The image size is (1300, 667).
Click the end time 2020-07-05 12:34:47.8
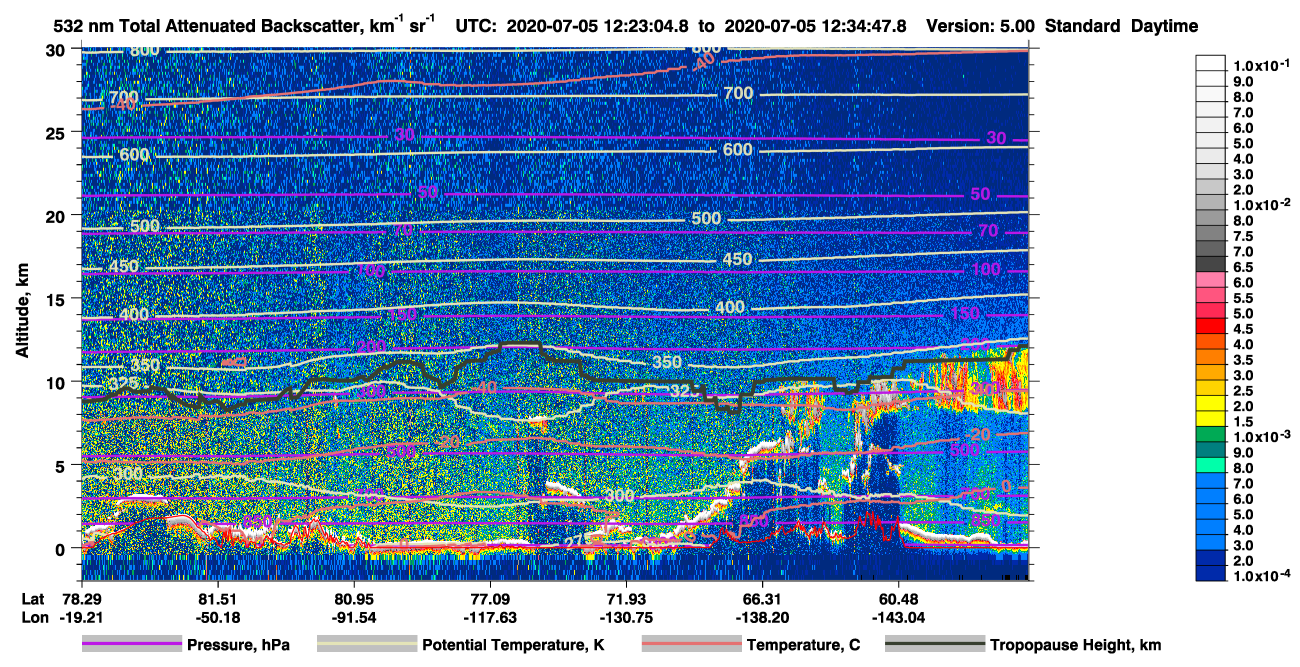[x=817, y=26]
